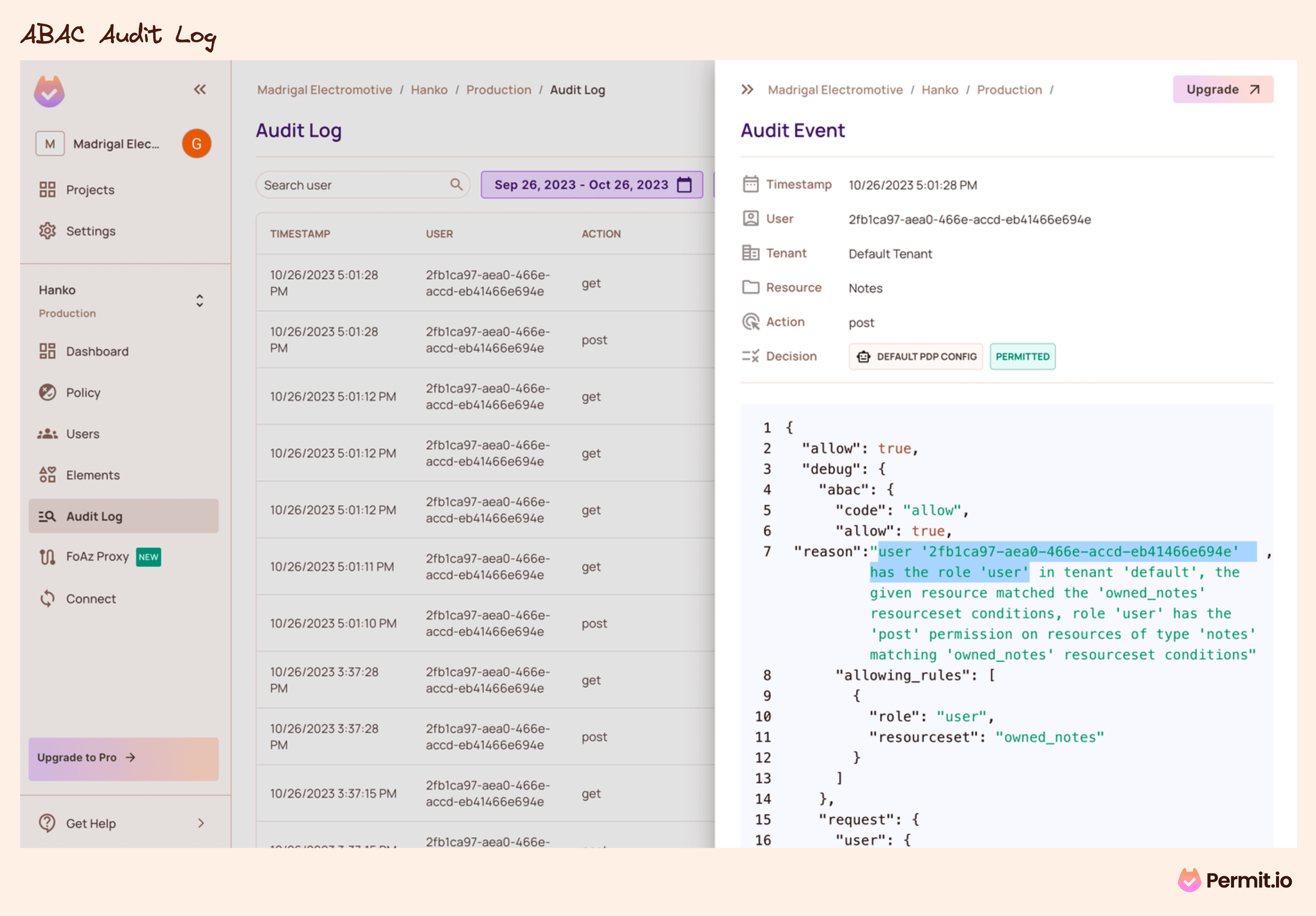The image size is (1316, 916).
Task: Open the FoAz Proxy menu item
Action: coord(97,556)
